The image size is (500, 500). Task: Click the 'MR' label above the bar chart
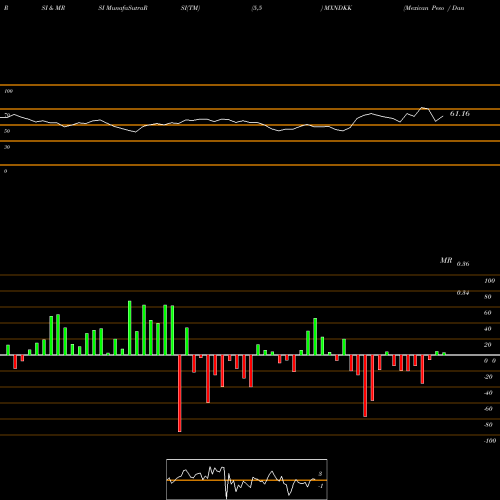(446, 260)
